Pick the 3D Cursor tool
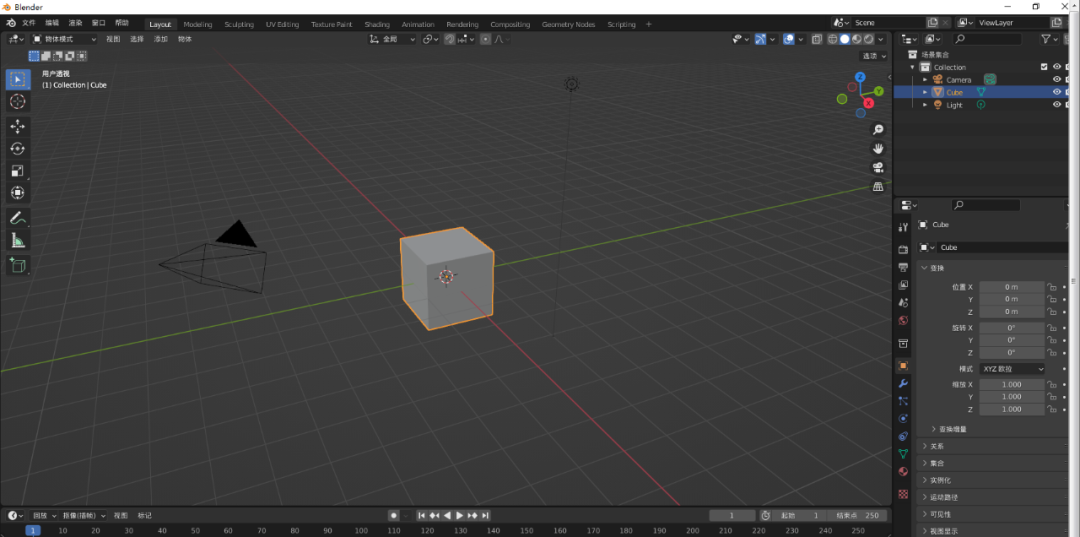 point(18,101)
